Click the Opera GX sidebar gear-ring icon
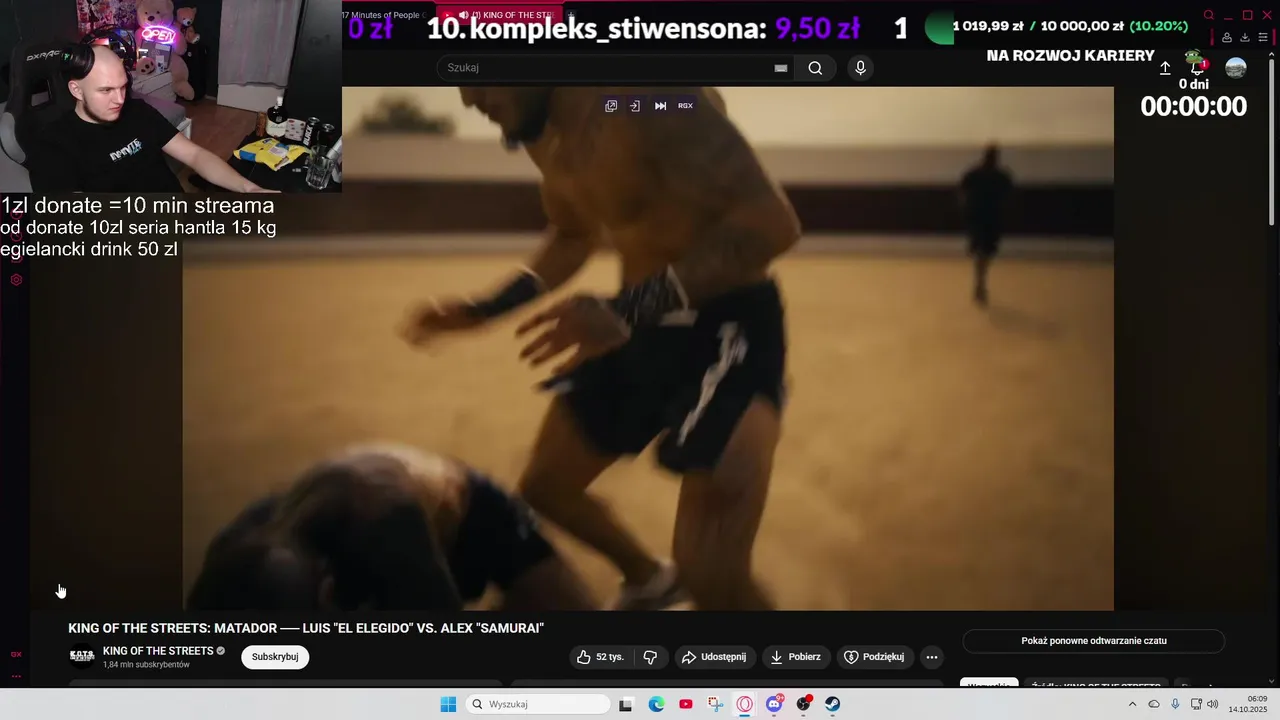The height and width of the screenshot is (720, 1280). [16, 280]
